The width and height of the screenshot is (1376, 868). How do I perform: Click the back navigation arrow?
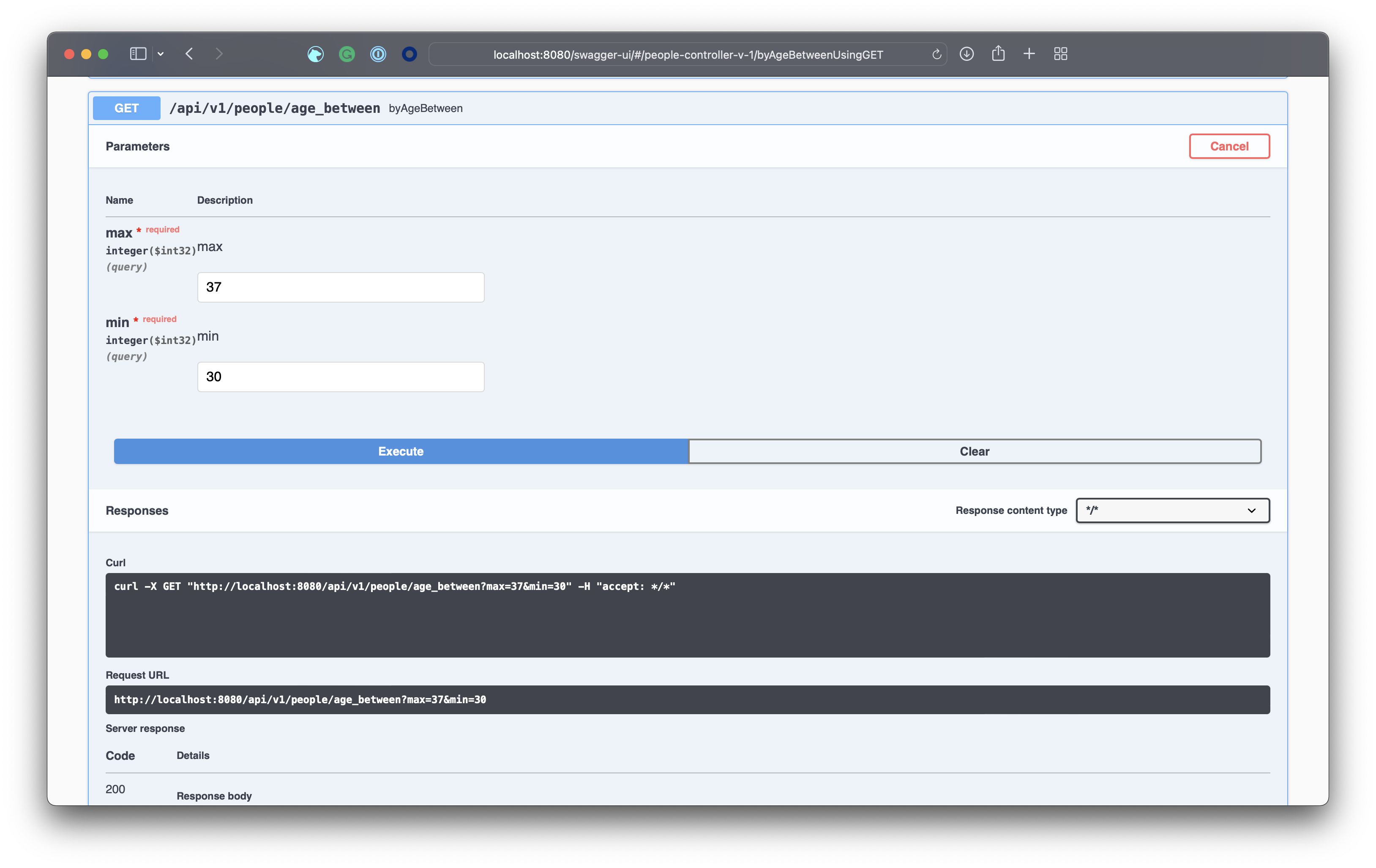(x=190, y=54)
